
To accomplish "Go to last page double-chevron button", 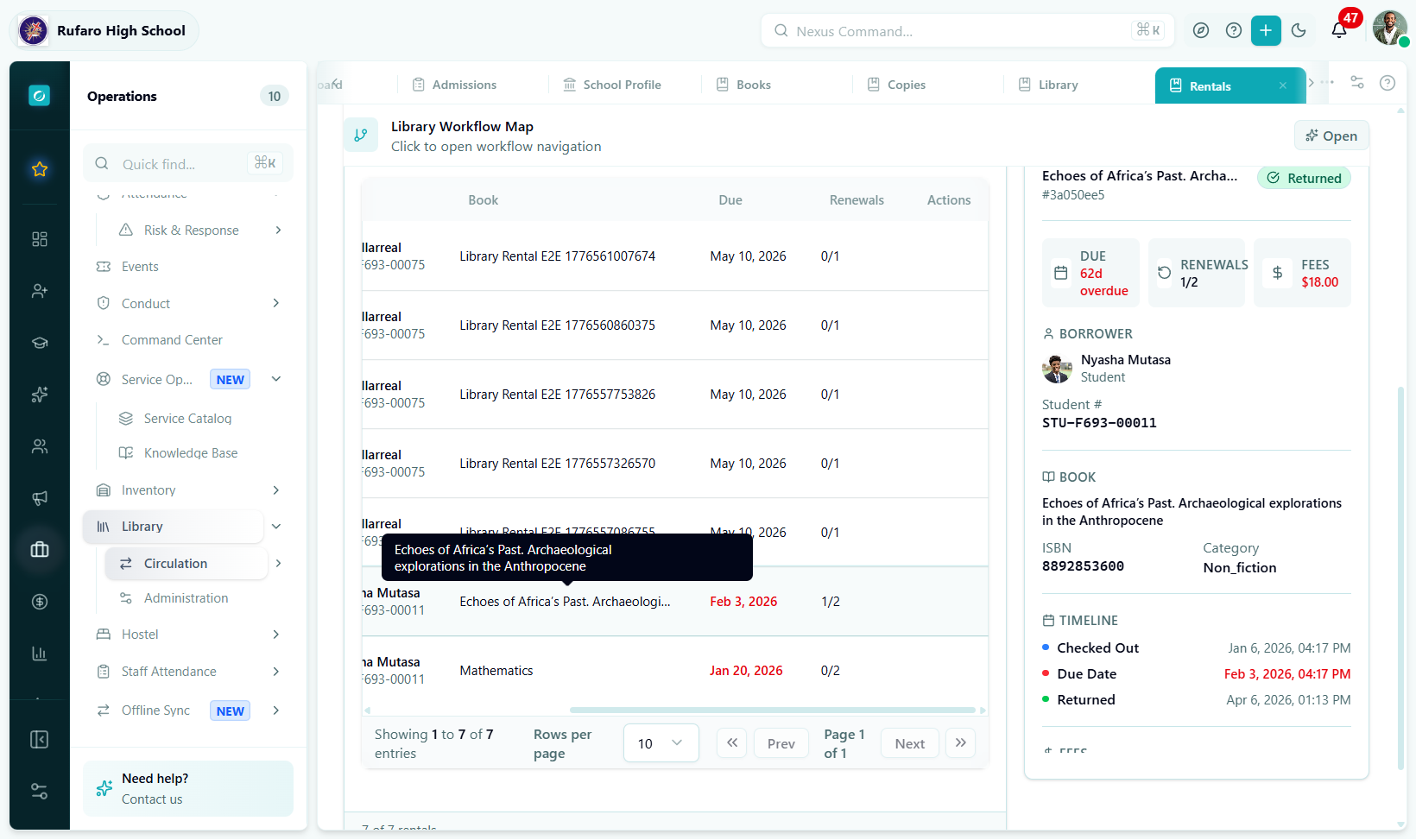I will click(960, 742).
